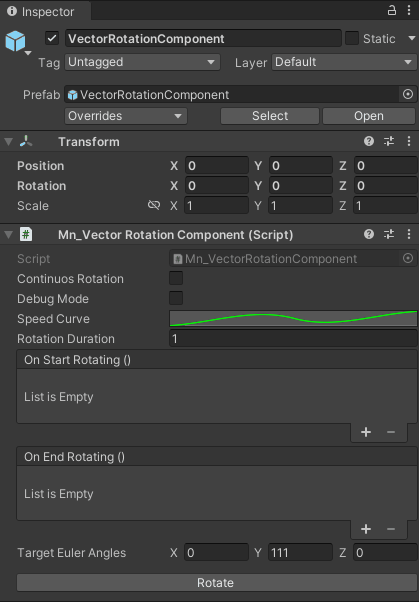Image resolution: width=419 pixels, height=602 pixels.
Task: Click the Scale X field
Action: pyautogui.click(x=217, y=205)
